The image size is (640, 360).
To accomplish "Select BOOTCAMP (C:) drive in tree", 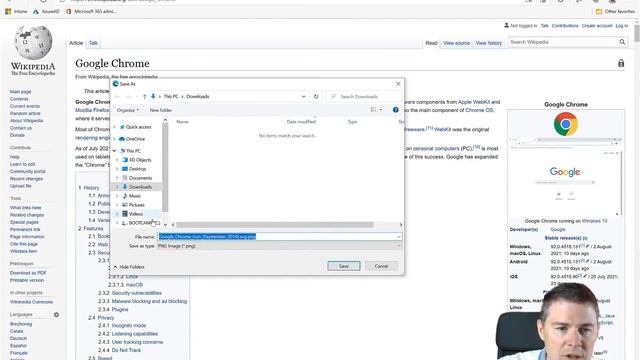I will [x=144, y=223].
